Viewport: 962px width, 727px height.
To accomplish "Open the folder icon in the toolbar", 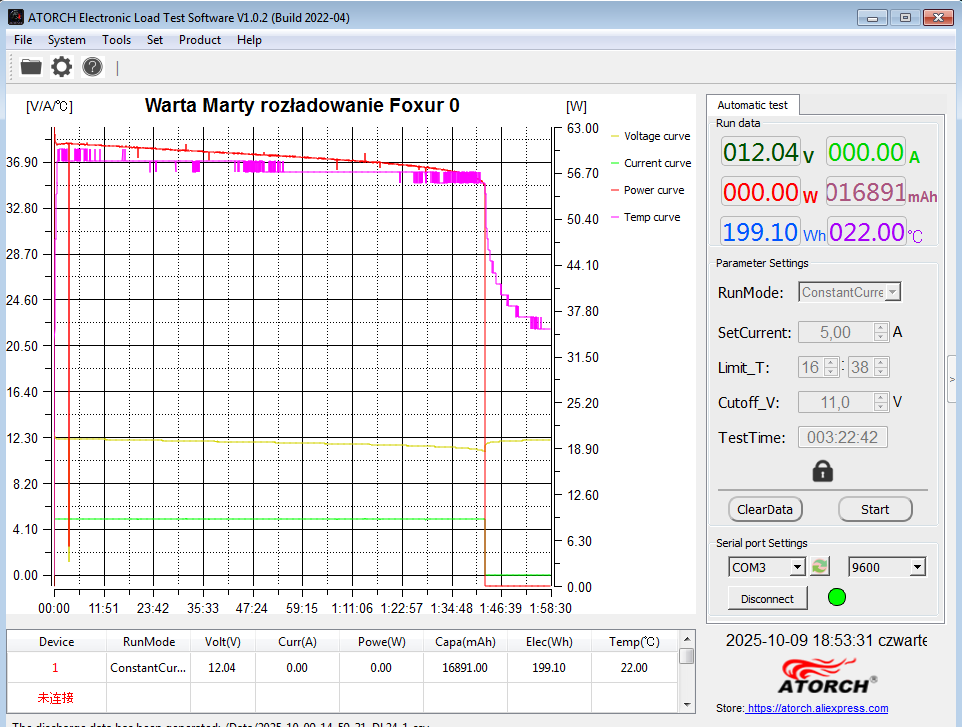I will click(x=31, y=67).
